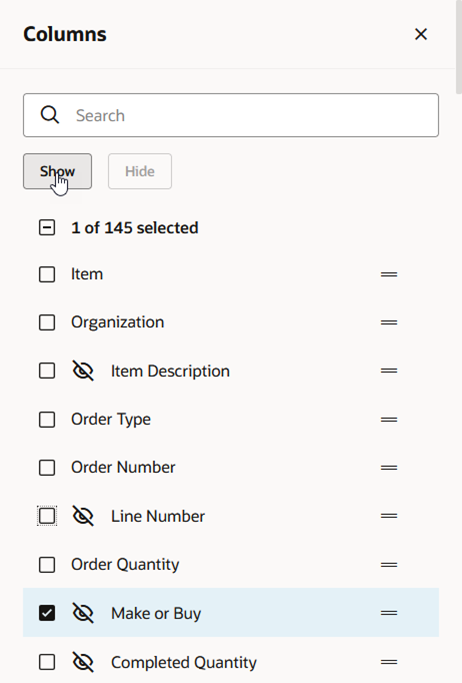
Task: Focus the Search columns field
Action: 231,115
